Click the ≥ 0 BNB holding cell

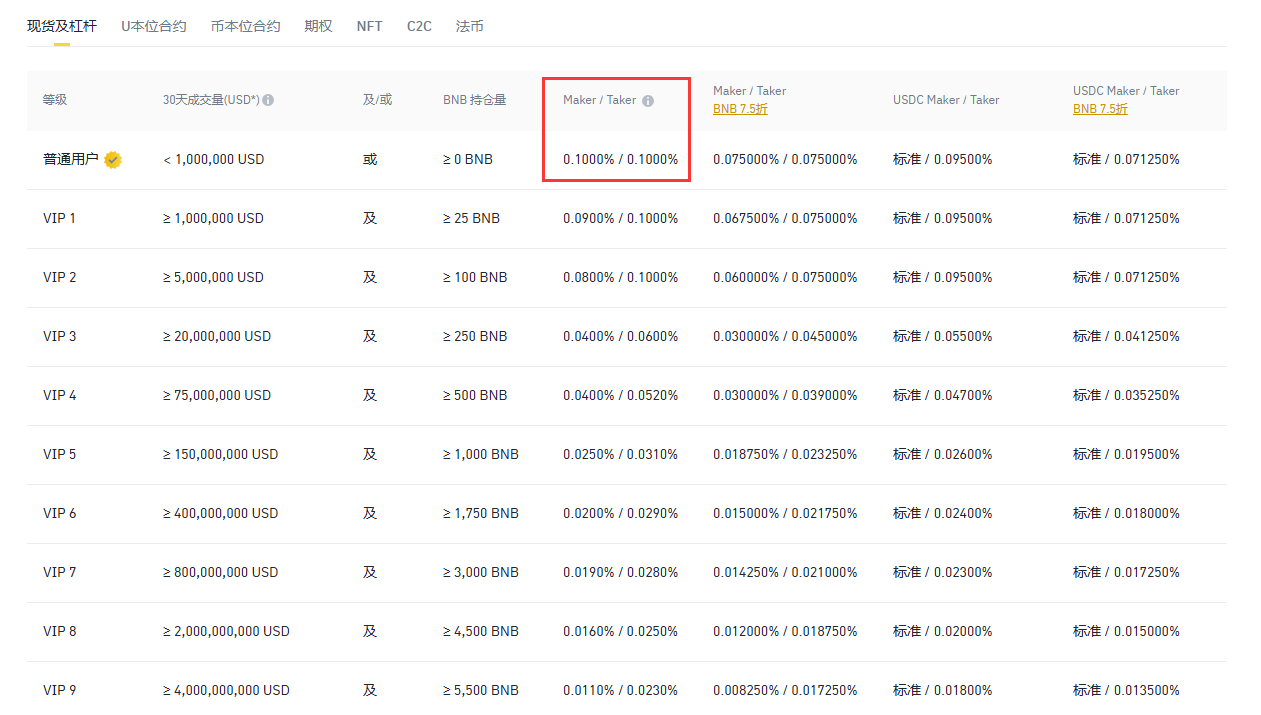(x=468, y=159)
